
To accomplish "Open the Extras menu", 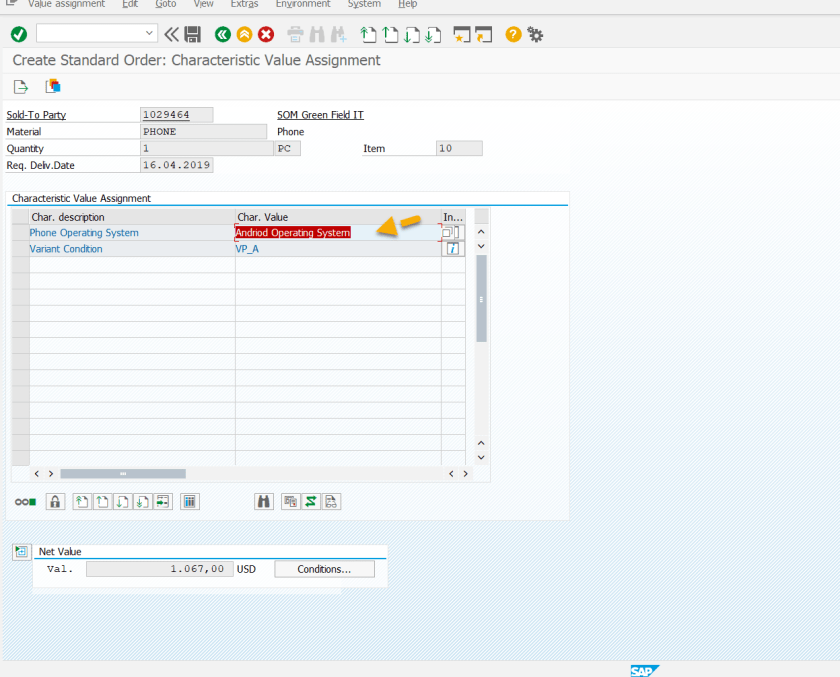I will coord(244,4).
